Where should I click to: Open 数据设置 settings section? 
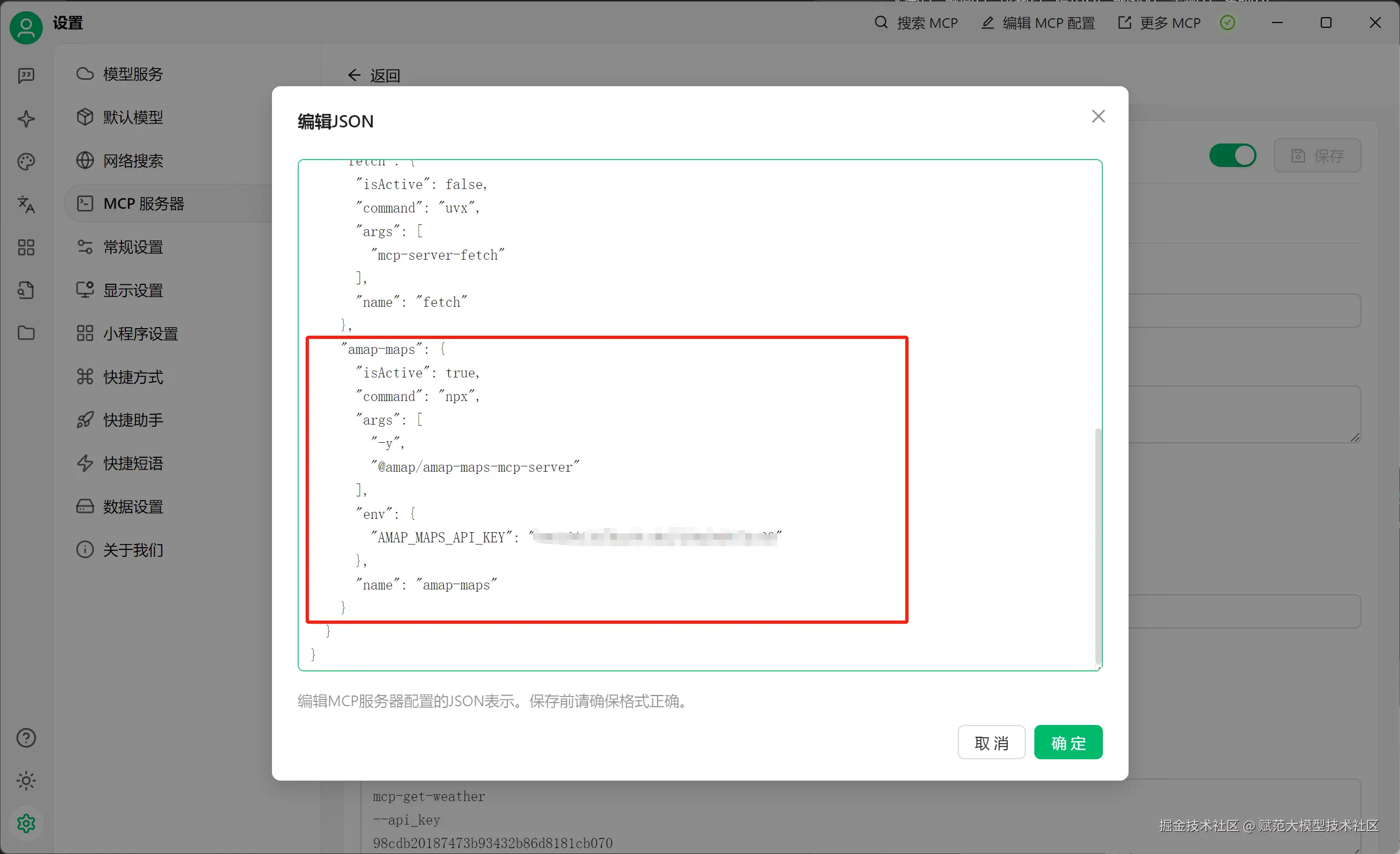tap(133, 507)
